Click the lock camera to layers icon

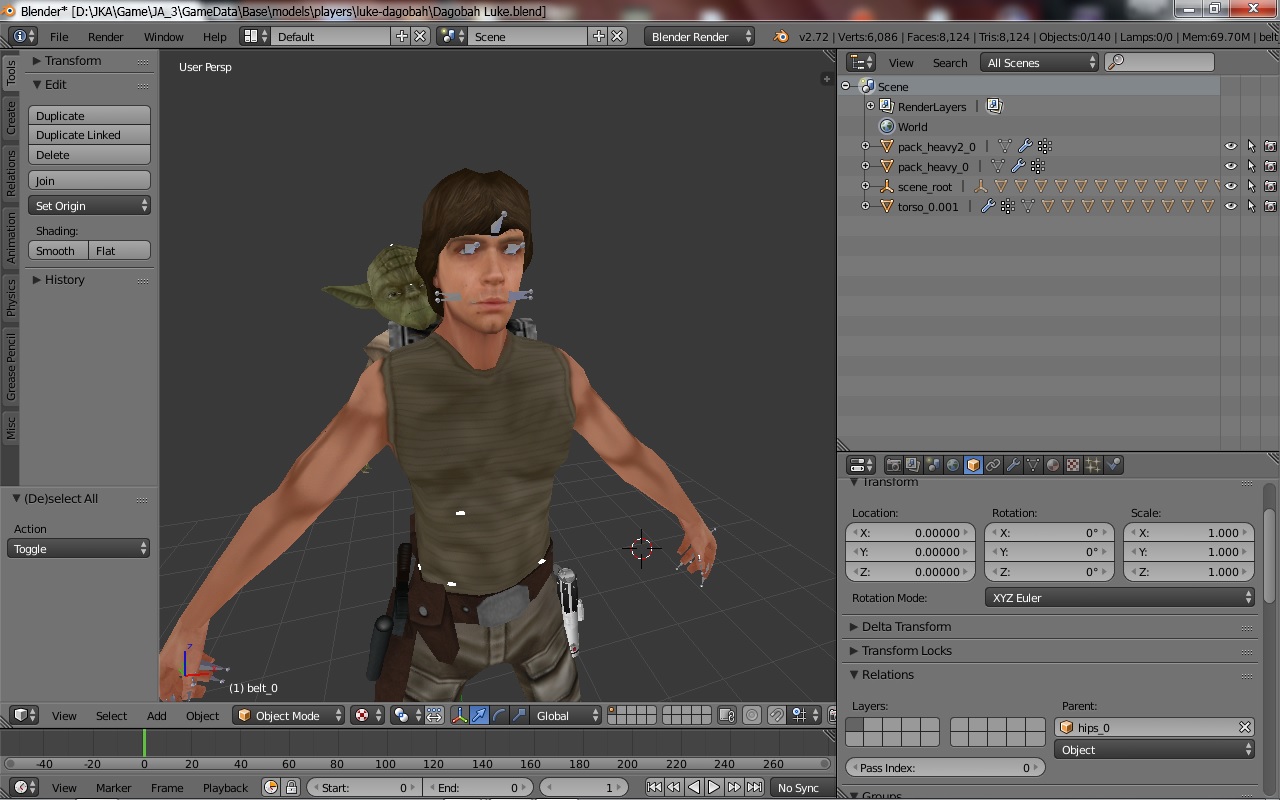click(727, 715)
